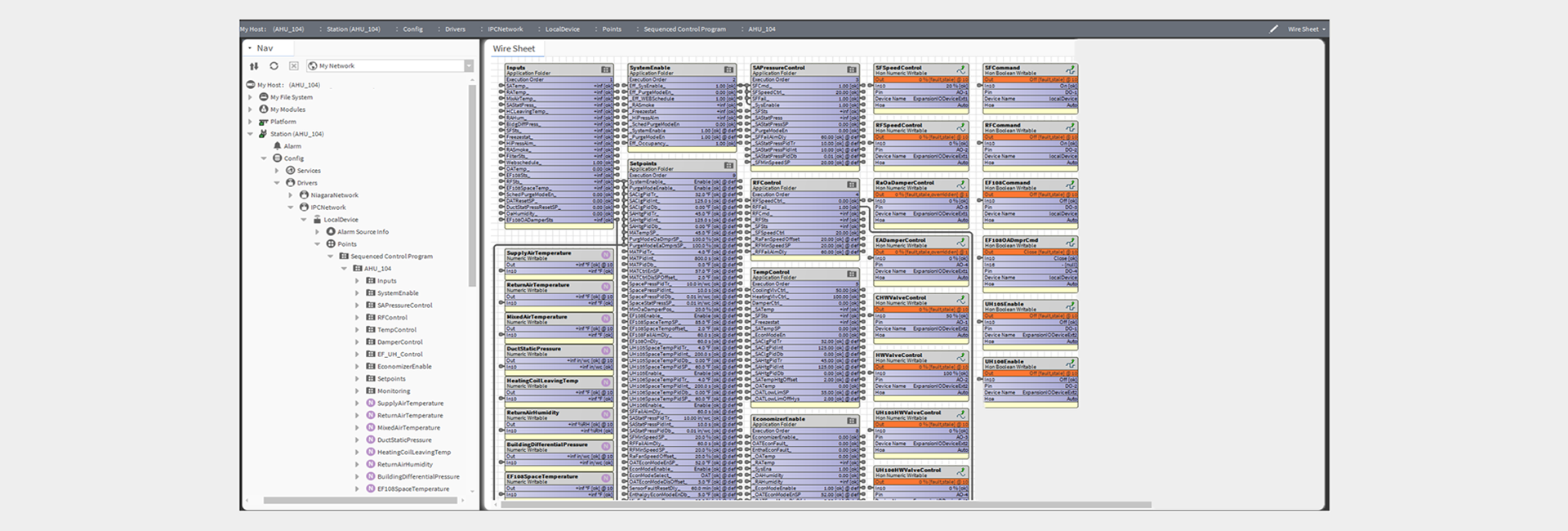Click the SFSpeedControl block point icon

tap(961, 70)
